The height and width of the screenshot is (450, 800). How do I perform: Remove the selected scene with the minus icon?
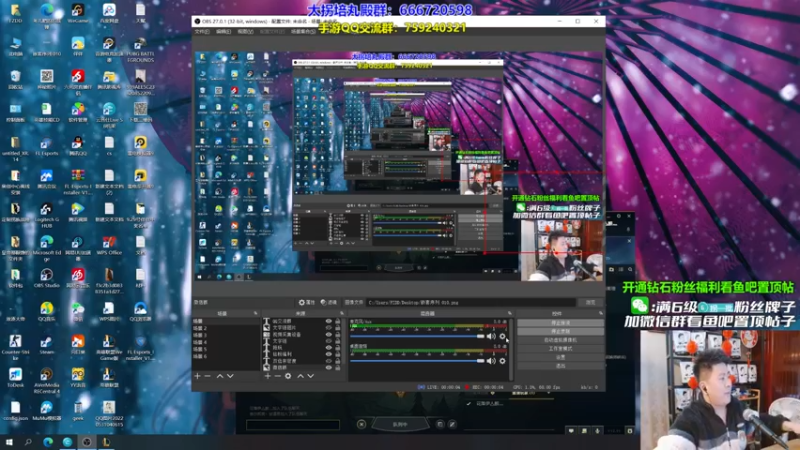click(x=208, y=376)
